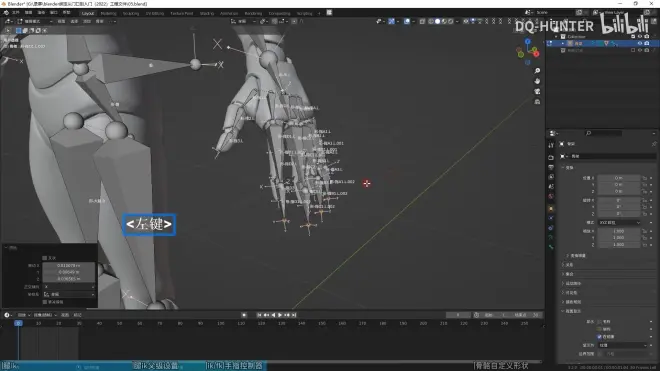Switch to the Modeling workspace tab

coord(108,13)
